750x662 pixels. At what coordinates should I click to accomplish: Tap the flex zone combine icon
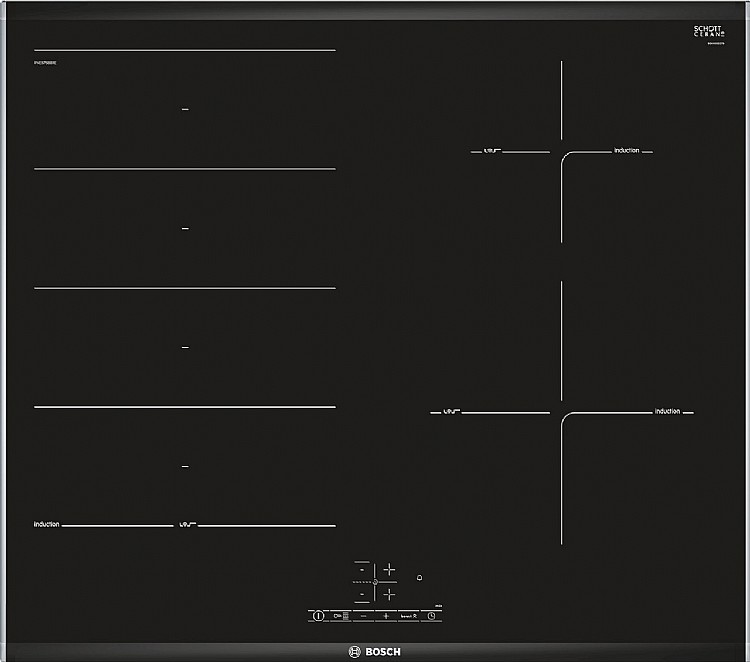[341, 616]
